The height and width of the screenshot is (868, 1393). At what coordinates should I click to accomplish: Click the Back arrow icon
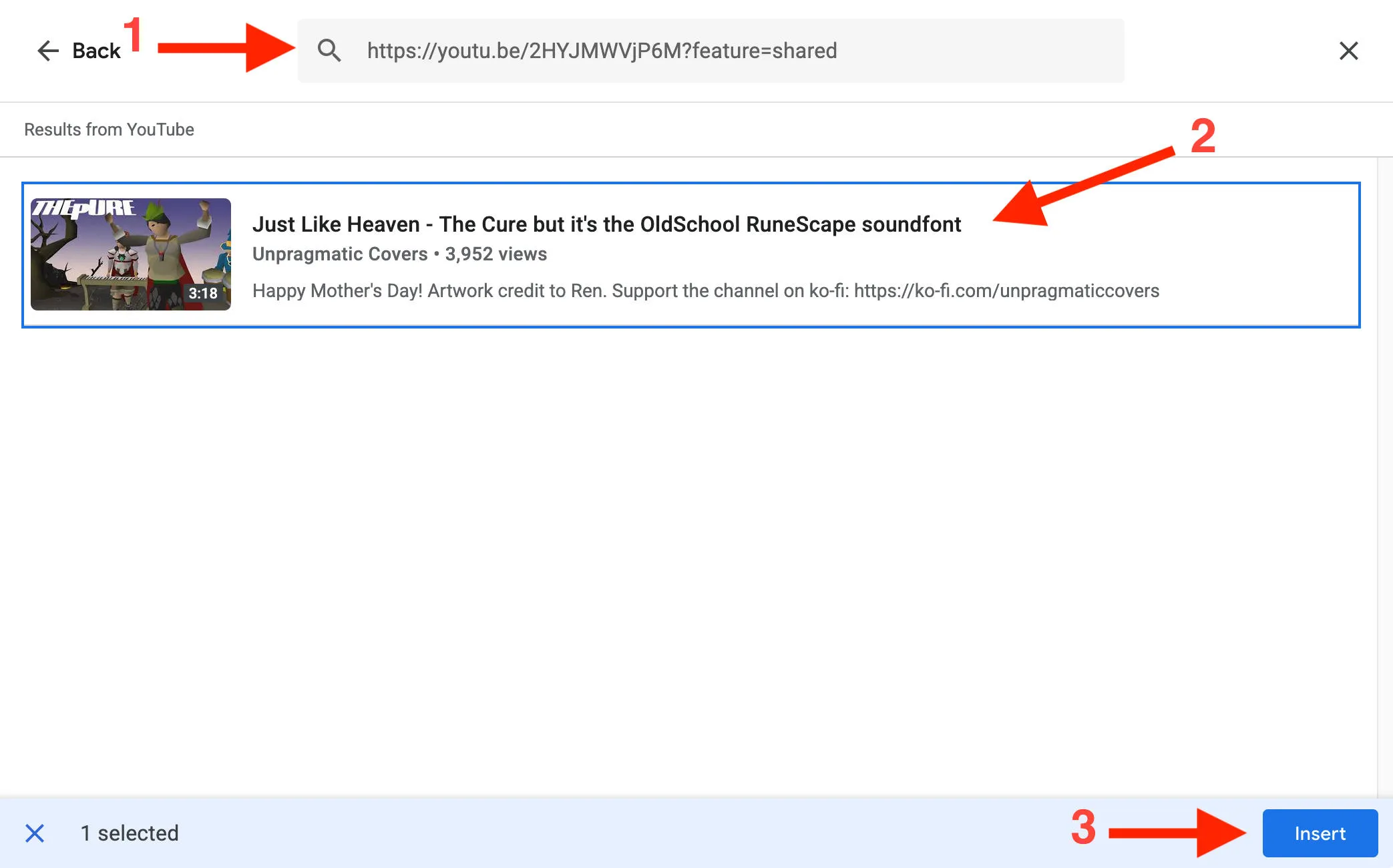(x=48, y=51)
